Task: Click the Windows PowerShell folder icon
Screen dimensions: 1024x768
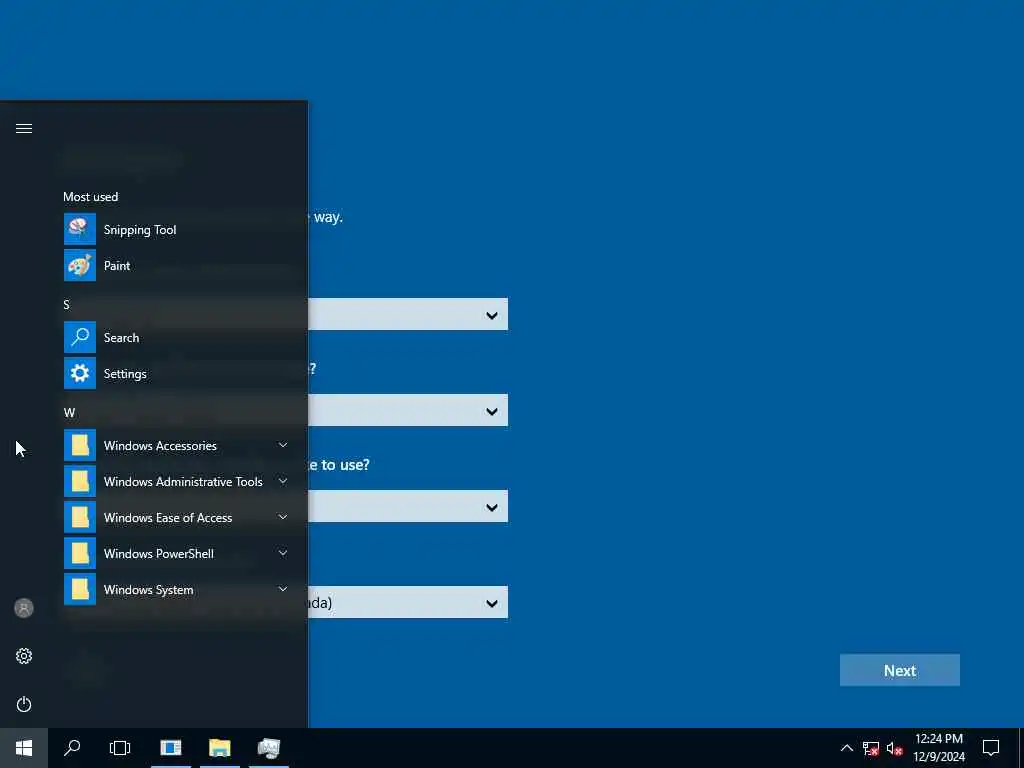Action: 80,552
